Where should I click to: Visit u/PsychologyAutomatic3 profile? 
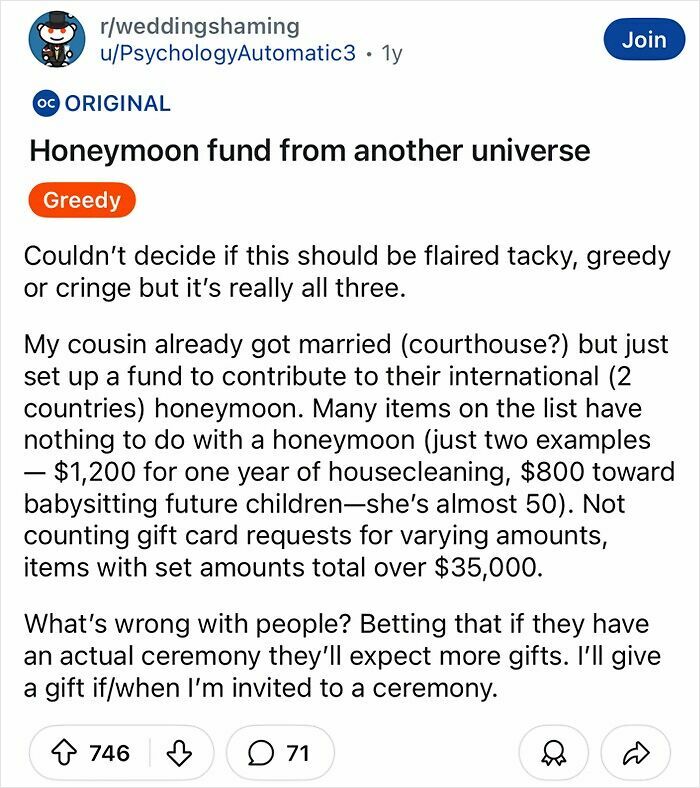228,53
